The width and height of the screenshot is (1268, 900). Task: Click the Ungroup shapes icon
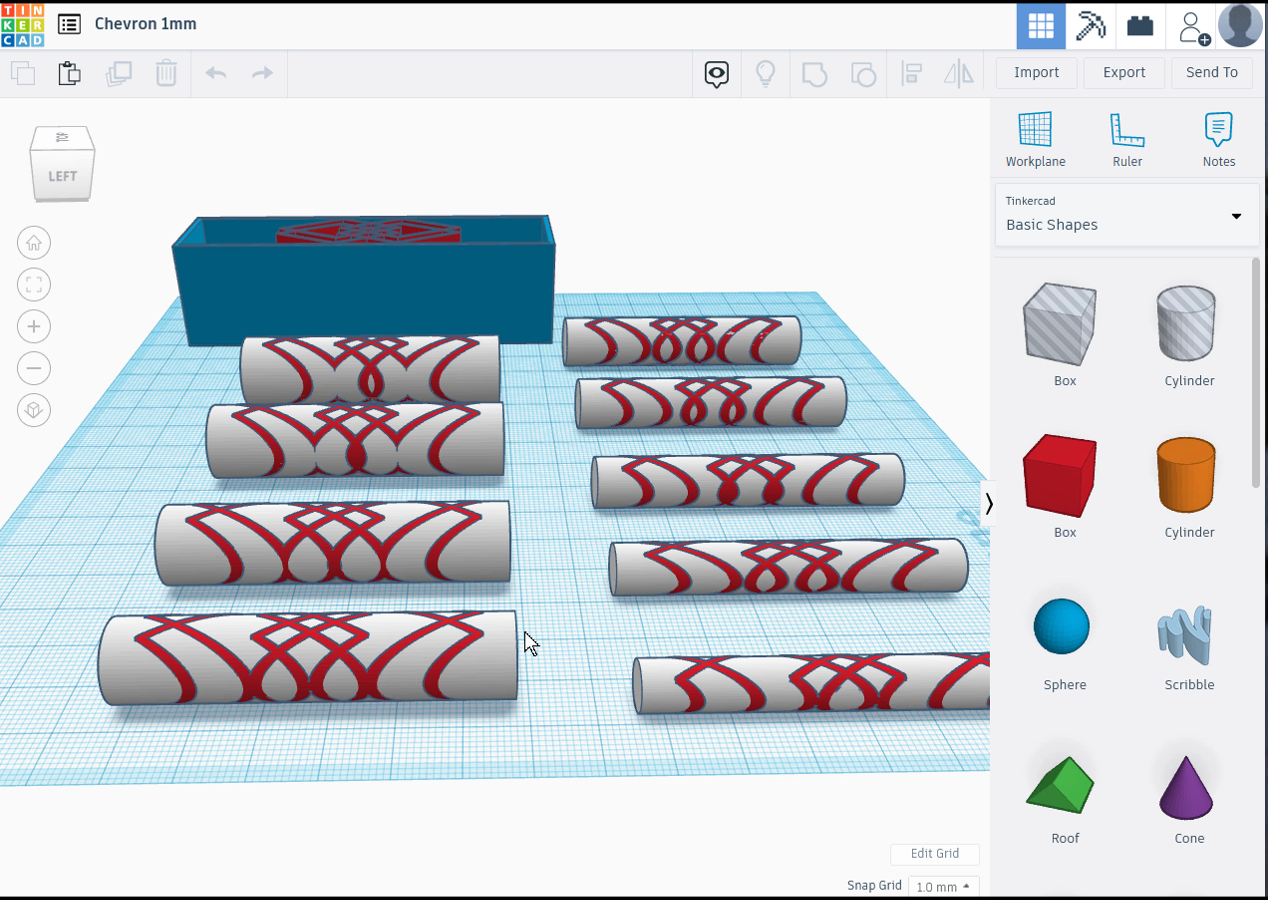[x=863, y=74]
